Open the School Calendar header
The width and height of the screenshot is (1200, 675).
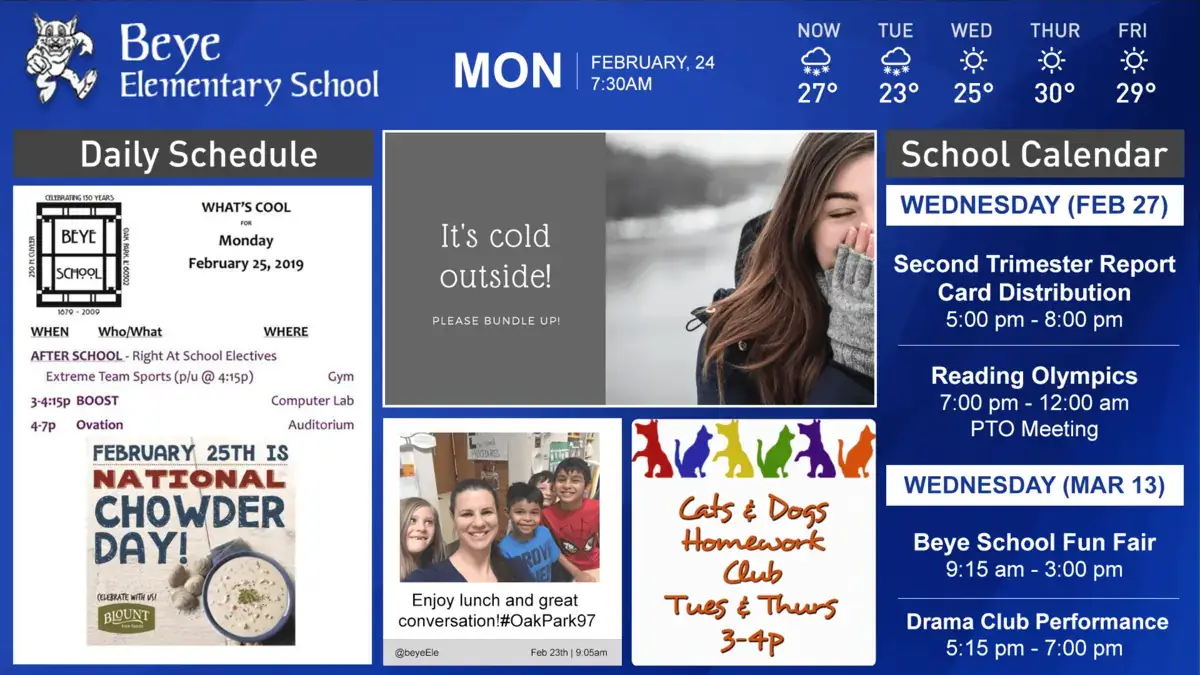pos(1034,155)
